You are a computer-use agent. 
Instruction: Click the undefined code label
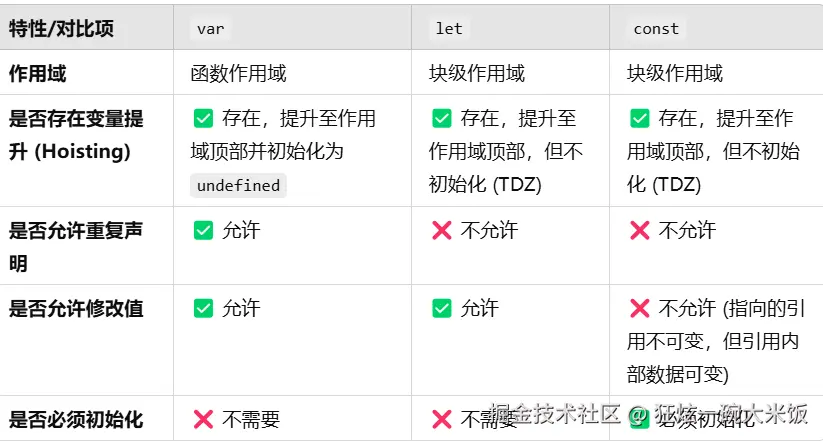pyautogui.click(x=239, y=186)
